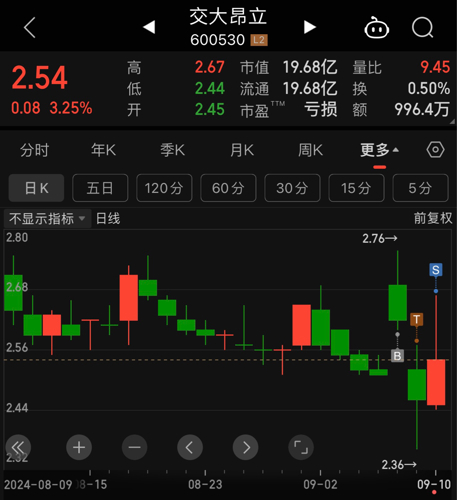Select the 分时 tab
Screen dimensions: 457x500
34,150
